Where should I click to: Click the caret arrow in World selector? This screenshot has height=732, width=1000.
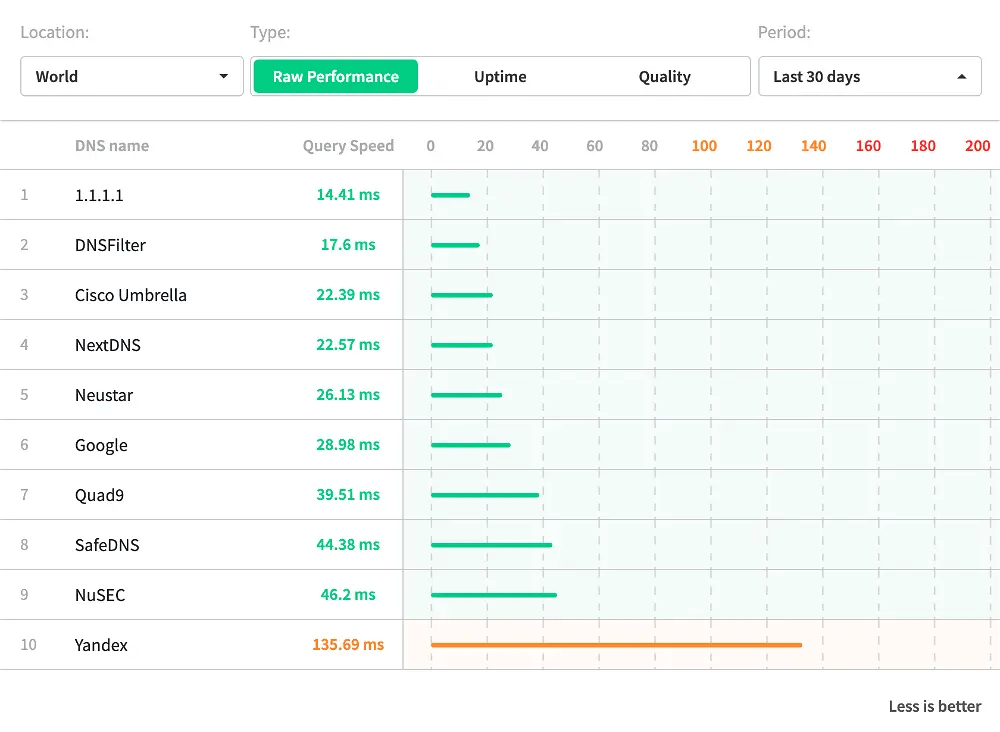point(224,77)
